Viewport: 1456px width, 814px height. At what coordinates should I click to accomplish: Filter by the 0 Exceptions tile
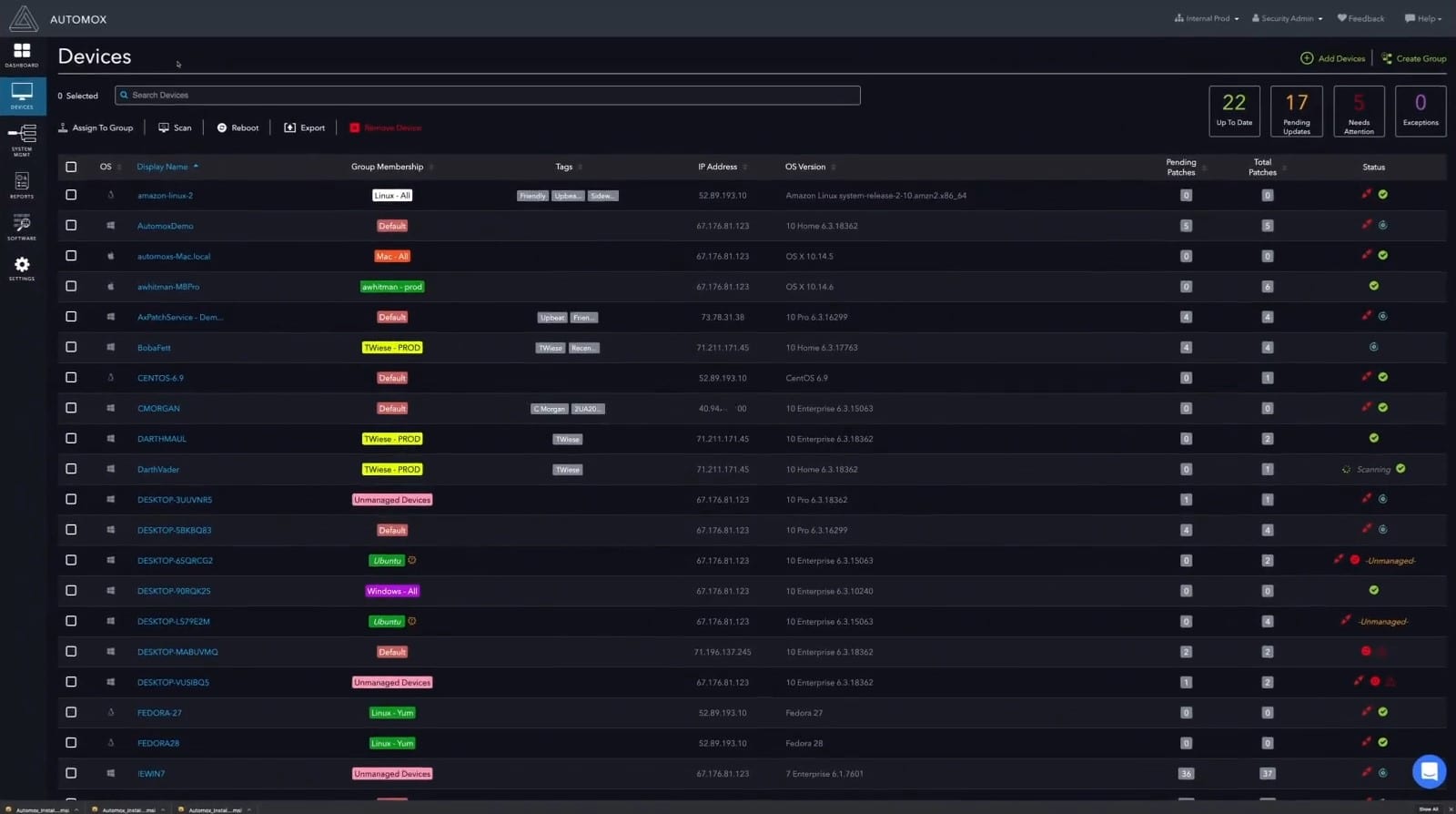pyautogui.click(x=1421, y=111)
